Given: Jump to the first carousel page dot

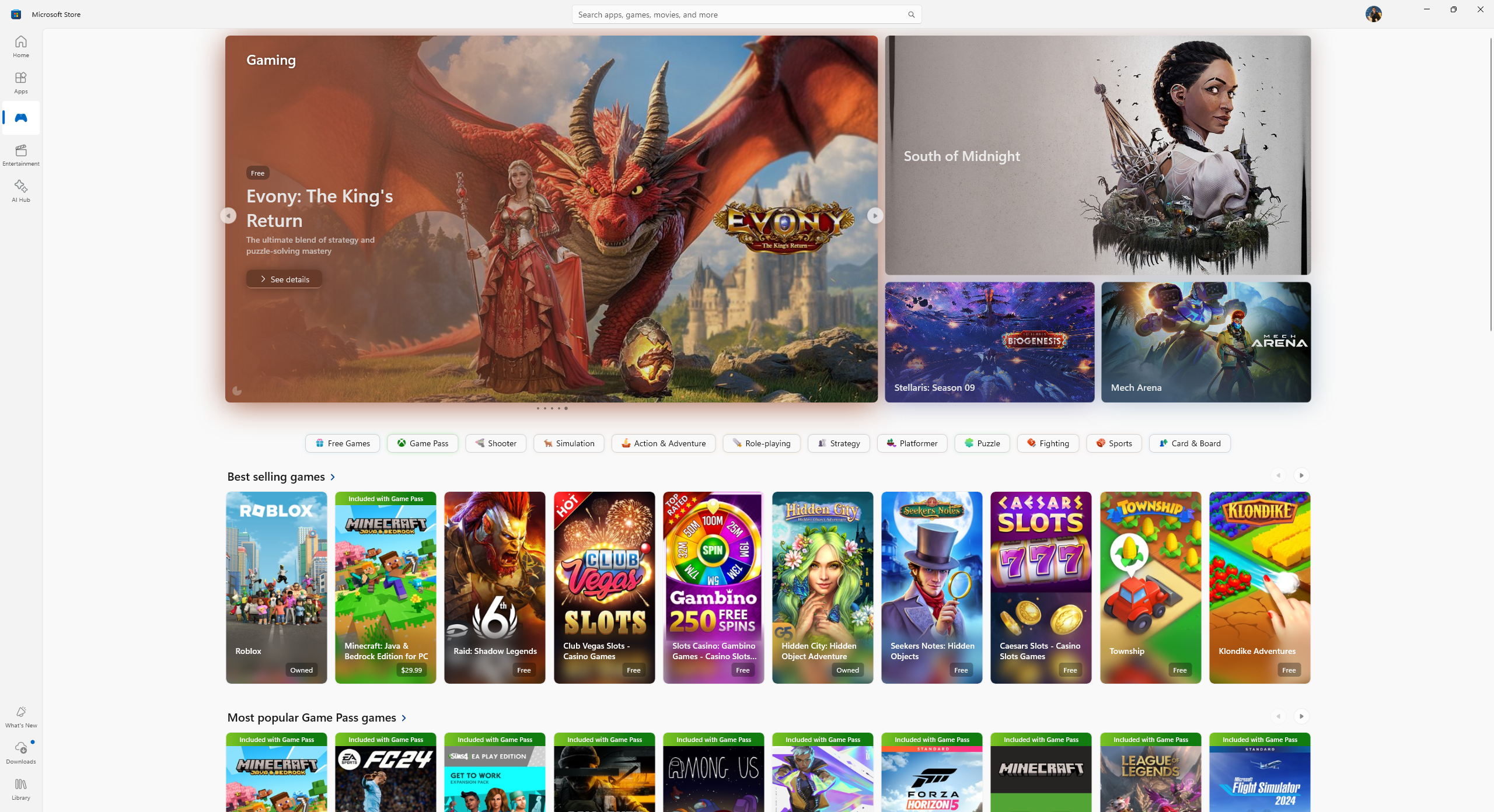Looking at the screenshot, I should 538,408.
